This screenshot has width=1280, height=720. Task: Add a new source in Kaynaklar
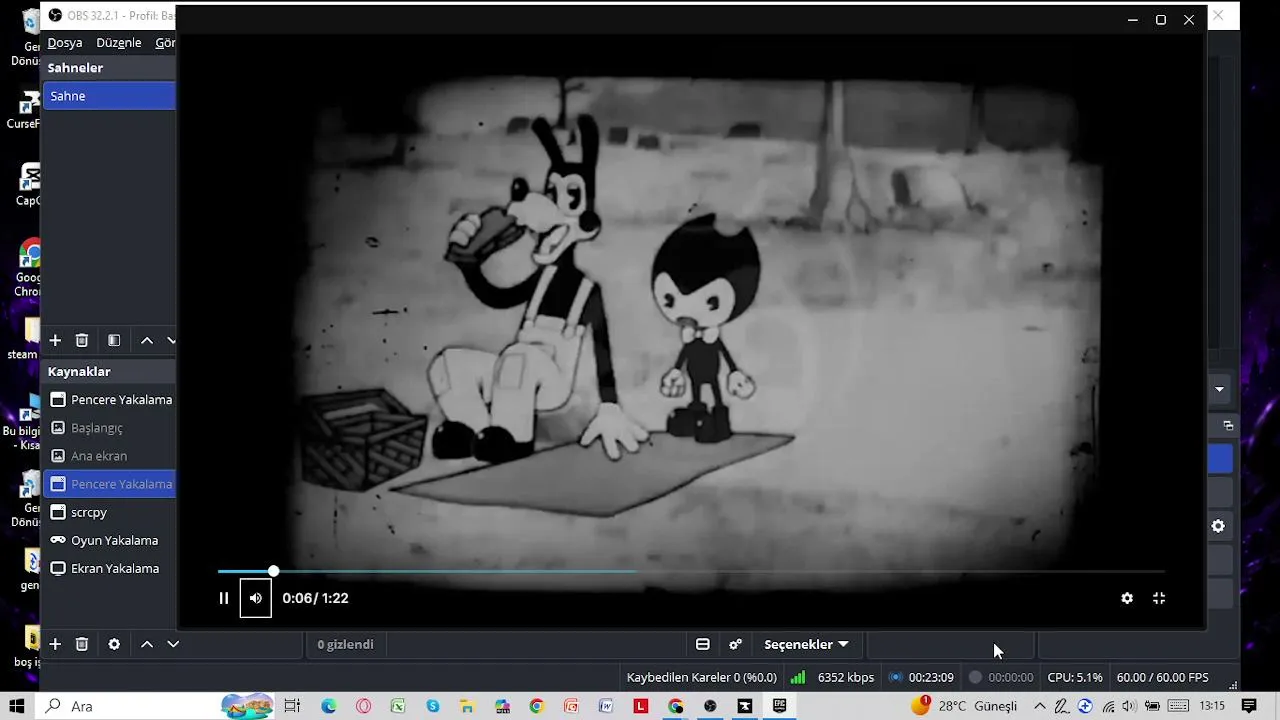pos(55,644)
